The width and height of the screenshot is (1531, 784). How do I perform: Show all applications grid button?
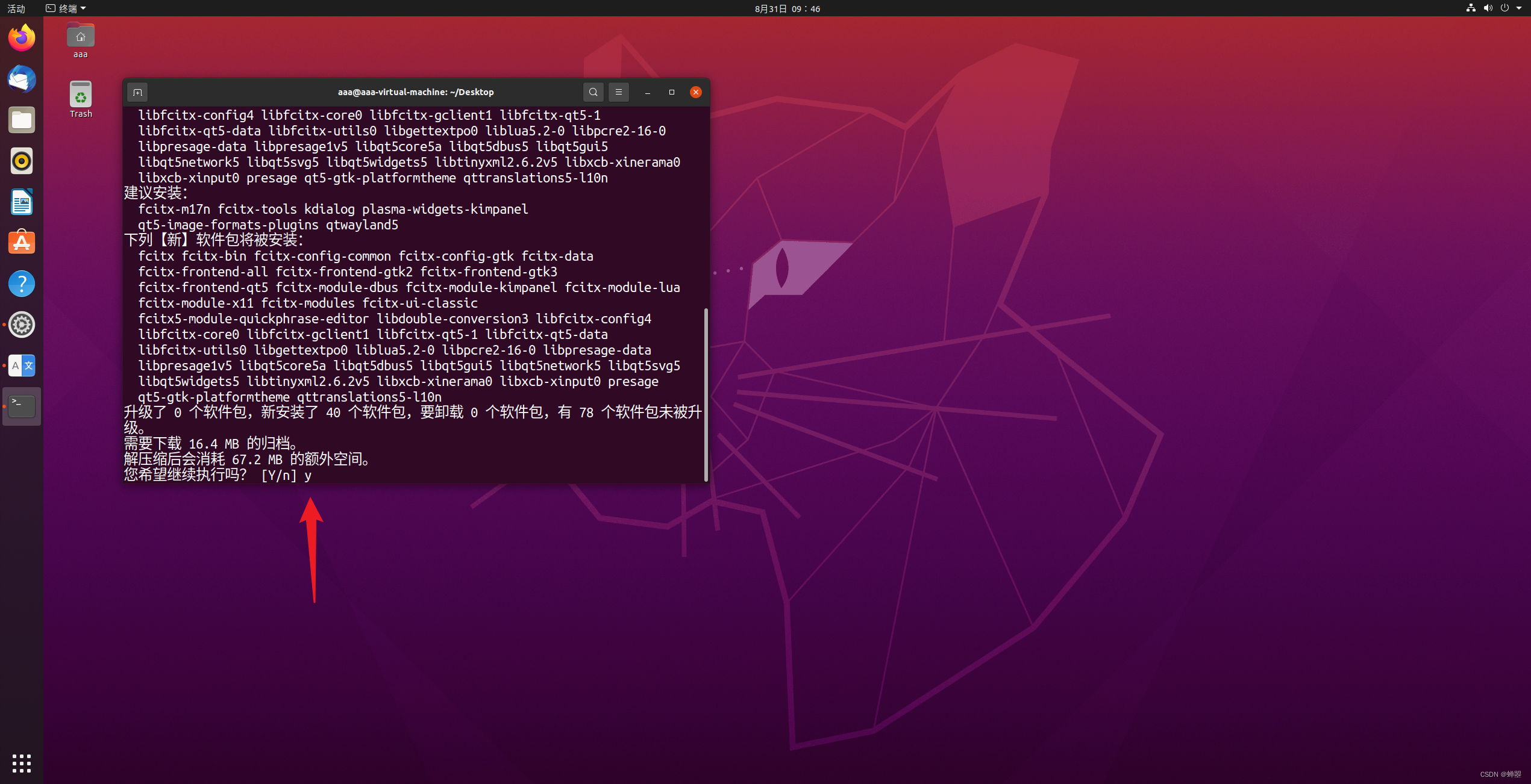tap(22, 763)
